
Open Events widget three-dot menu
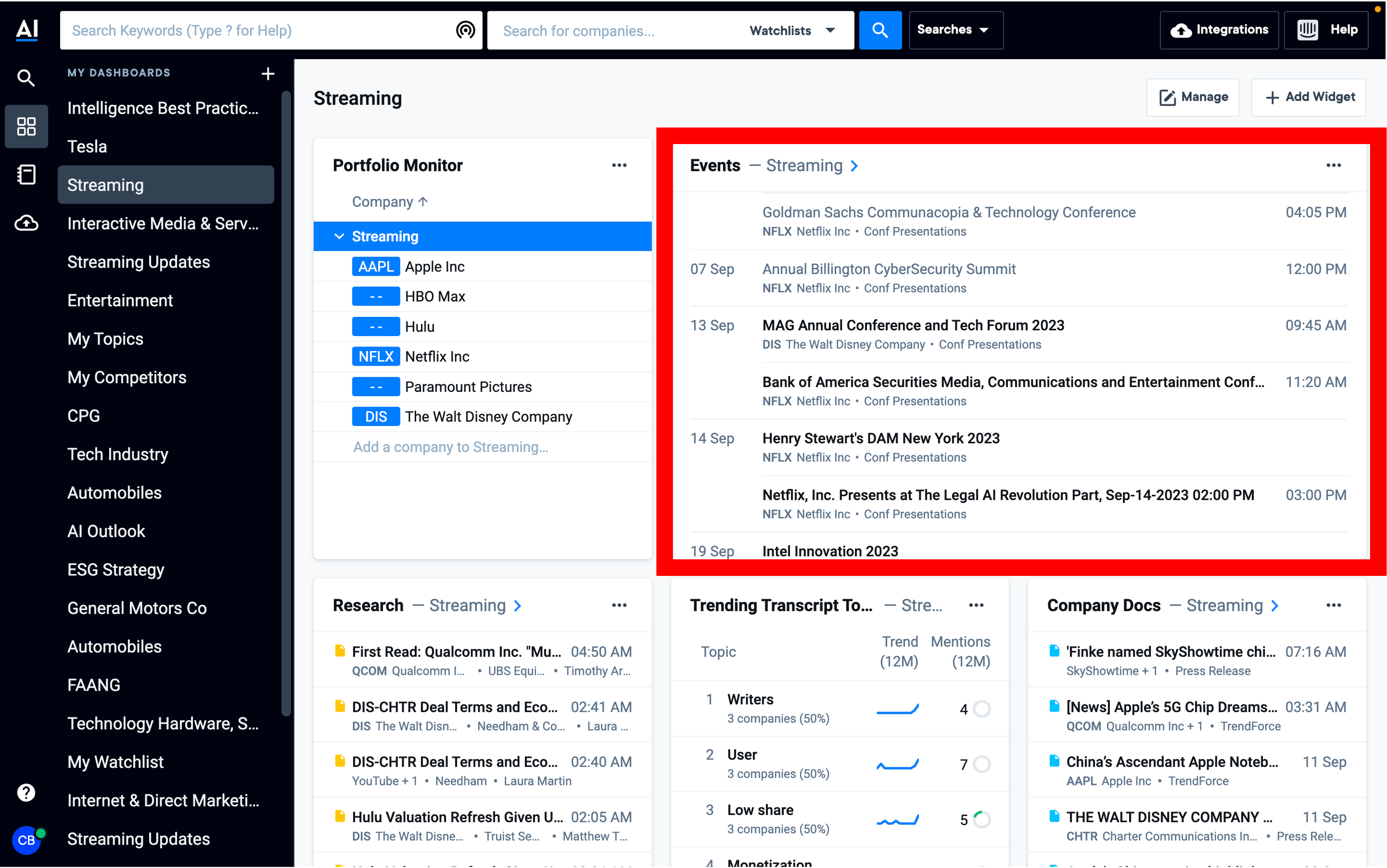[x=1333, y=165]
